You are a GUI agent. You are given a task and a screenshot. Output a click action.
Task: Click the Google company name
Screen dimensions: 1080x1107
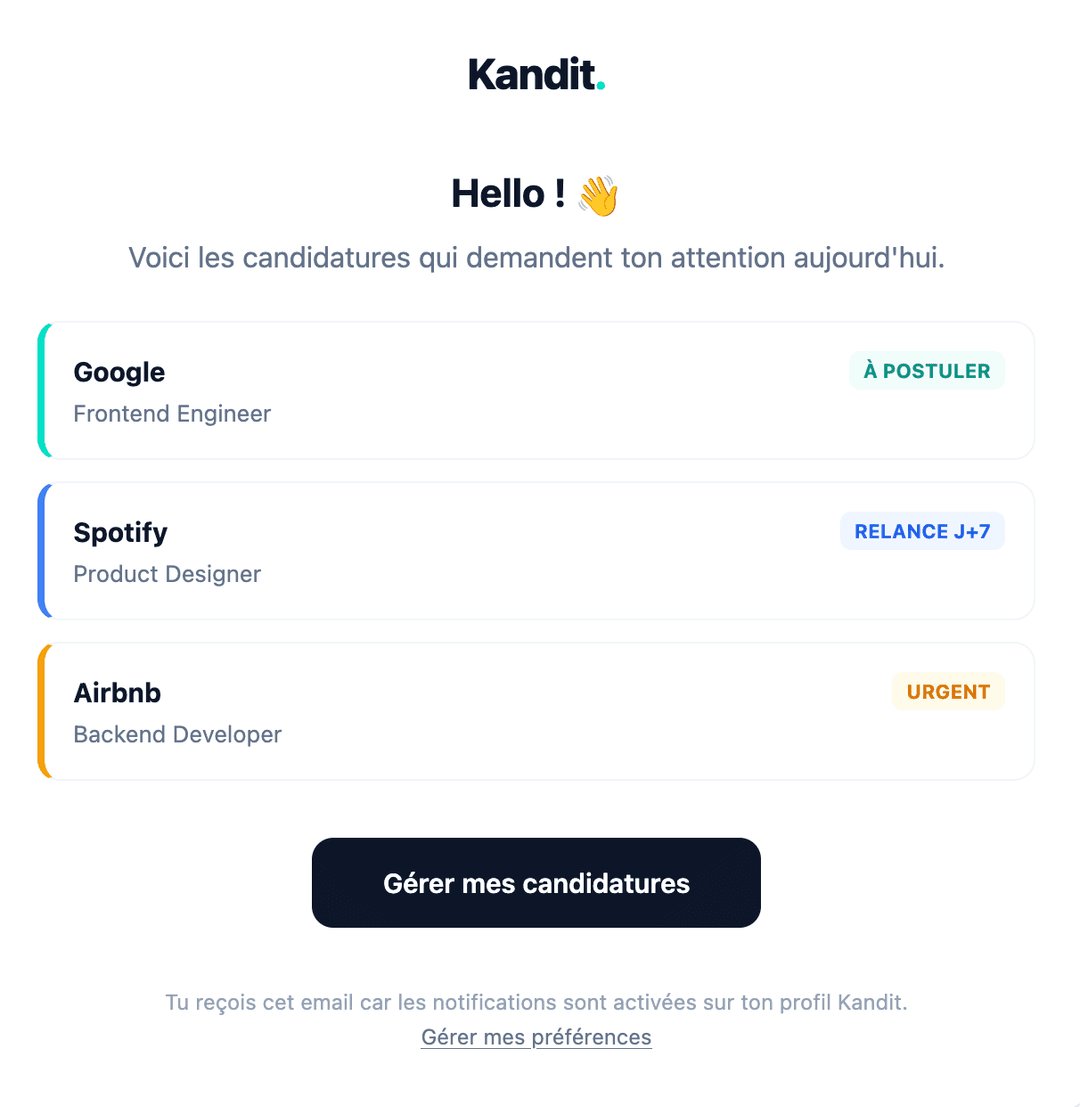pyautogui.click(x=118, y=372)
